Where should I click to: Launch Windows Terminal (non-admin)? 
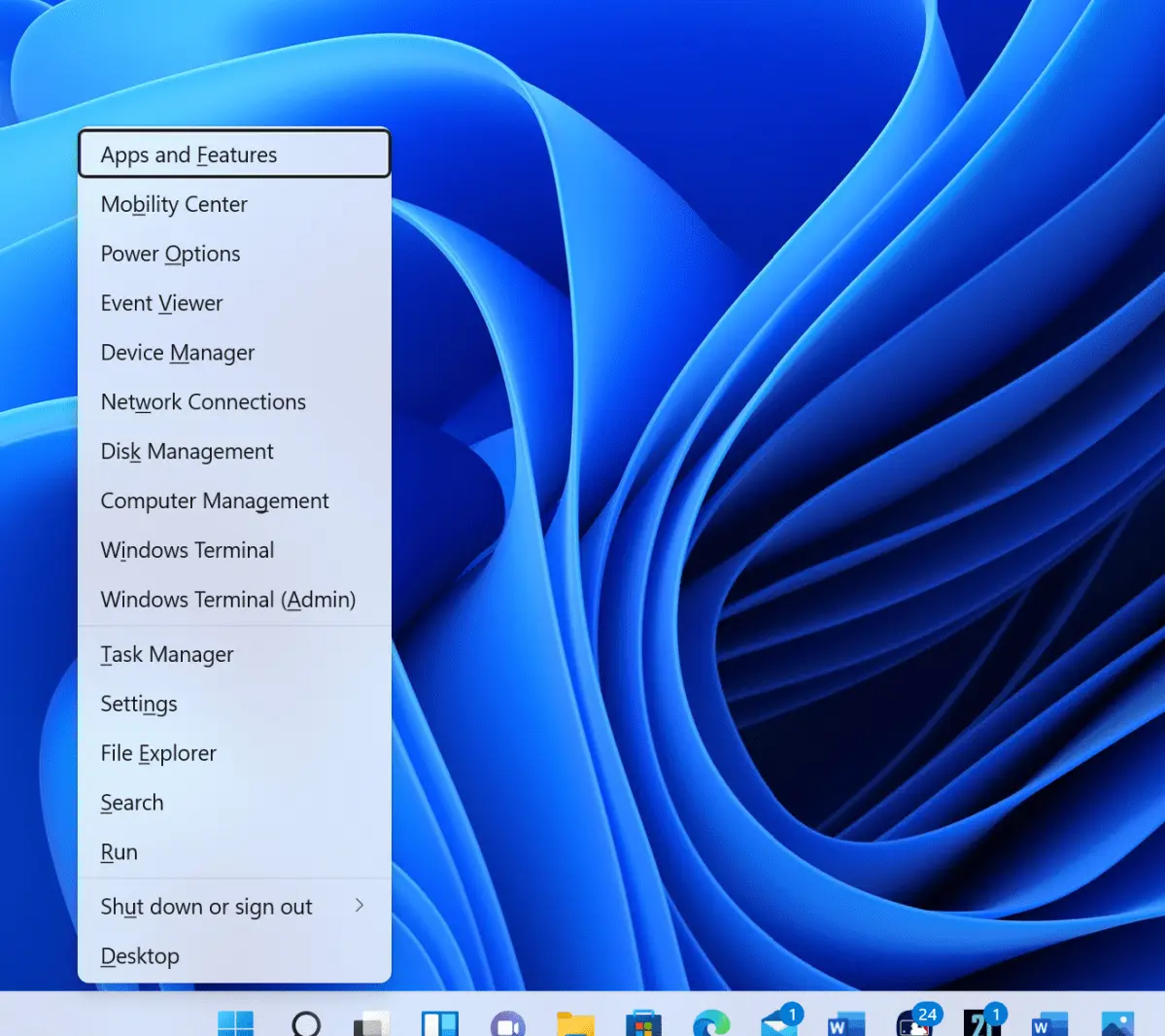[234, 550]
